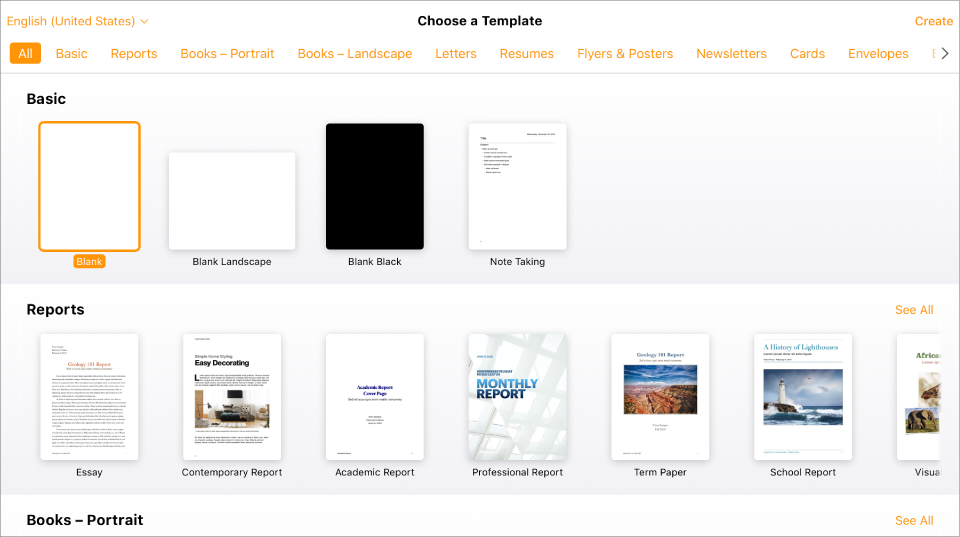Choose the Blank Black template
Image resolution: width=960 pixels, height=537 pixels.
[375, 186]
